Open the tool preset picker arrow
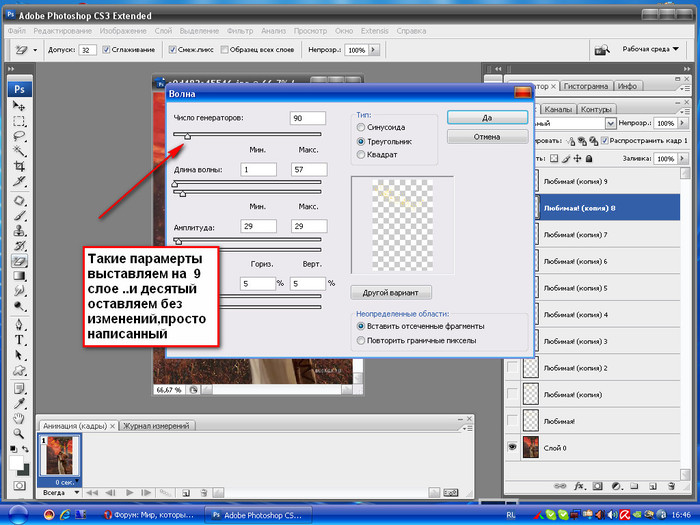The image size is (700, 525). pyautogui.click(x=35, y=50)
